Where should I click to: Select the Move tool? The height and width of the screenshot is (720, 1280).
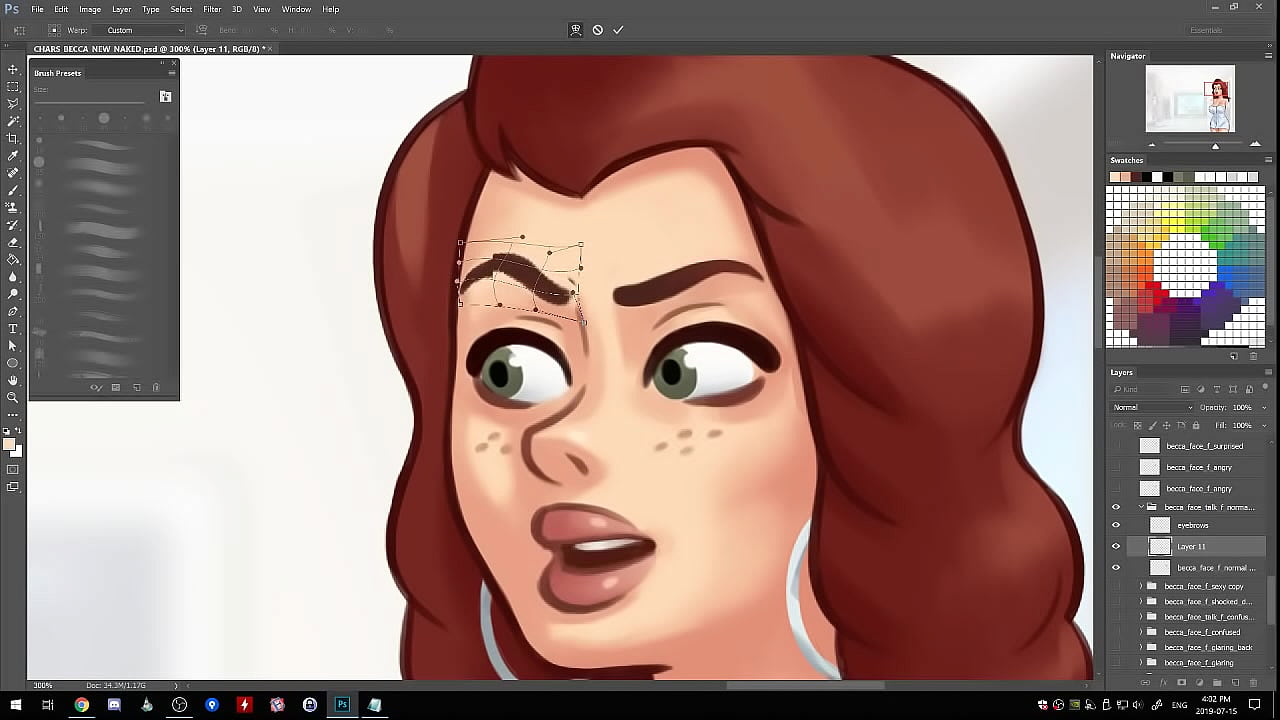coord(13,69)
